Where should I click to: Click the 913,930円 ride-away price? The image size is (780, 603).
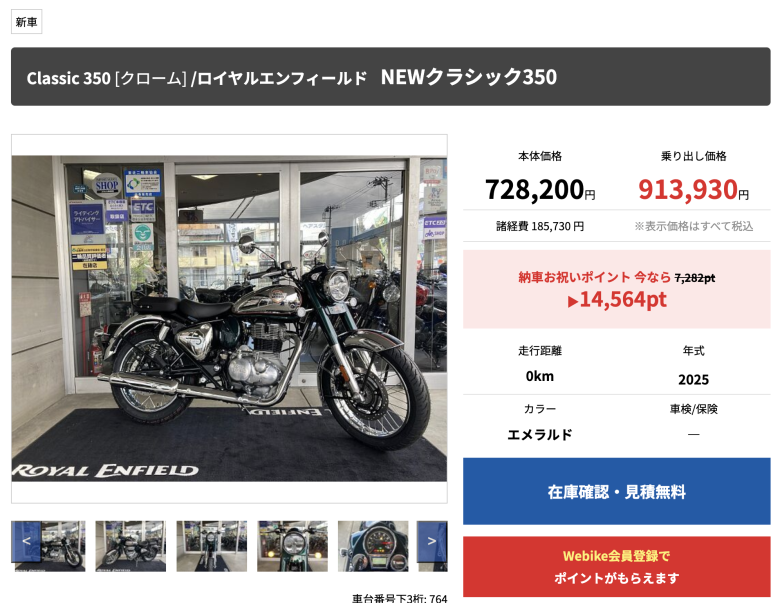click(693, 190)
